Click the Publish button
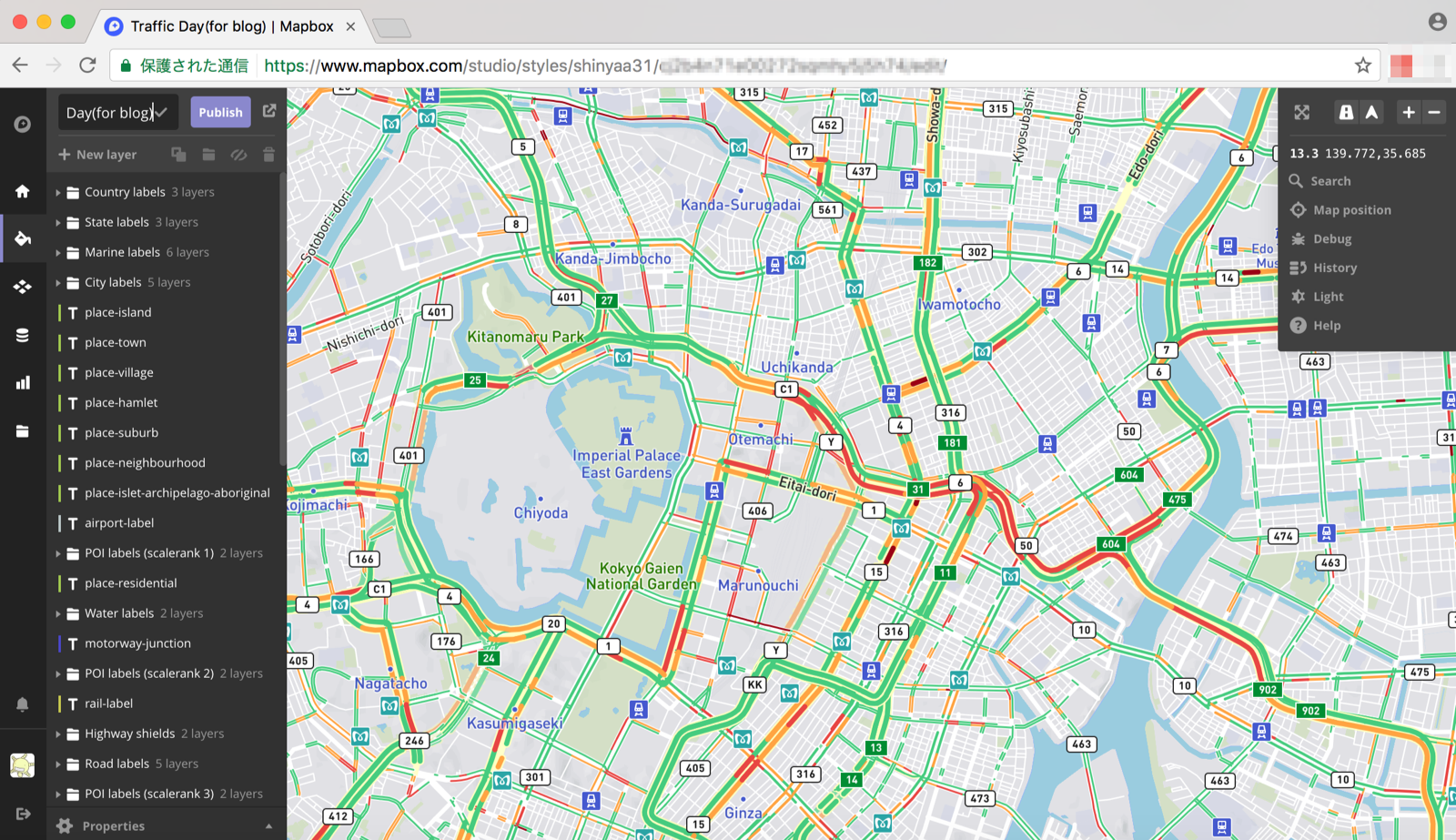This screenshot has width=1456, height=840. [x=220, y=111]
